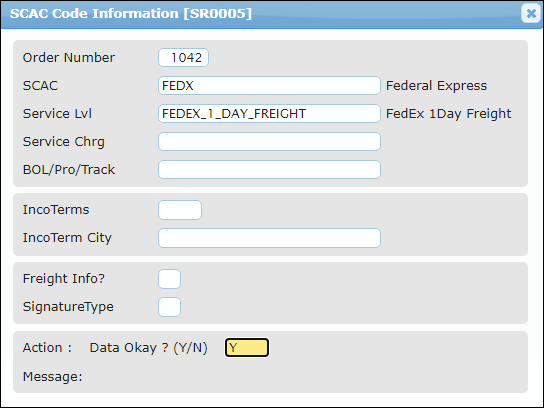Click the SignatureType box
Image resolution: width=544 pixels, height=408 pixels.
pyautogui.click(x=169, y=307)
